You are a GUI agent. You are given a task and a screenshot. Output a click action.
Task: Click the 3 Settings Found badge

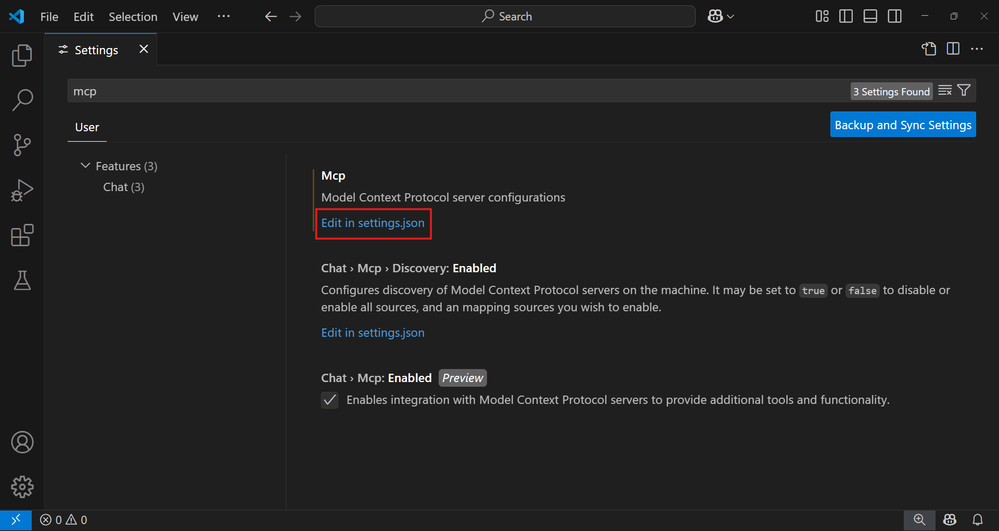pyautogui.click(x=891, y=92)
